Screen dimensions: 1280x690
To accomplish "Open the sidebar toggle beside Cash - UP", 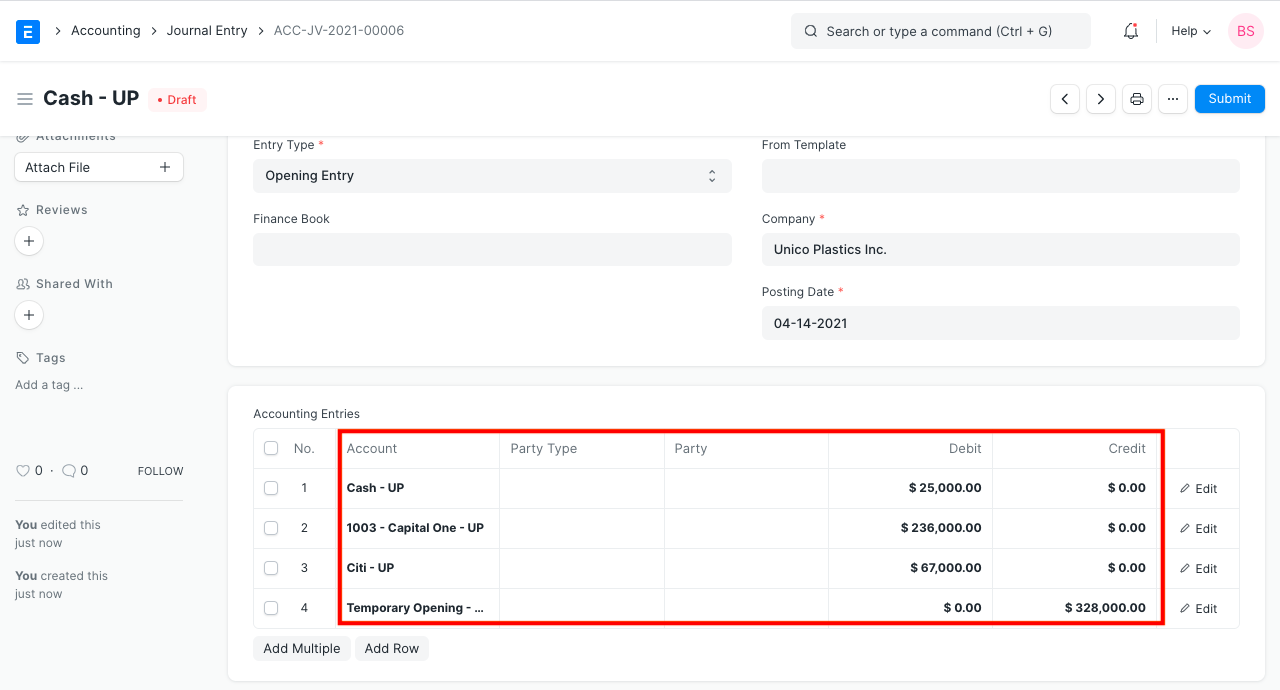I will pyautogui.click(x=25, y=98).
